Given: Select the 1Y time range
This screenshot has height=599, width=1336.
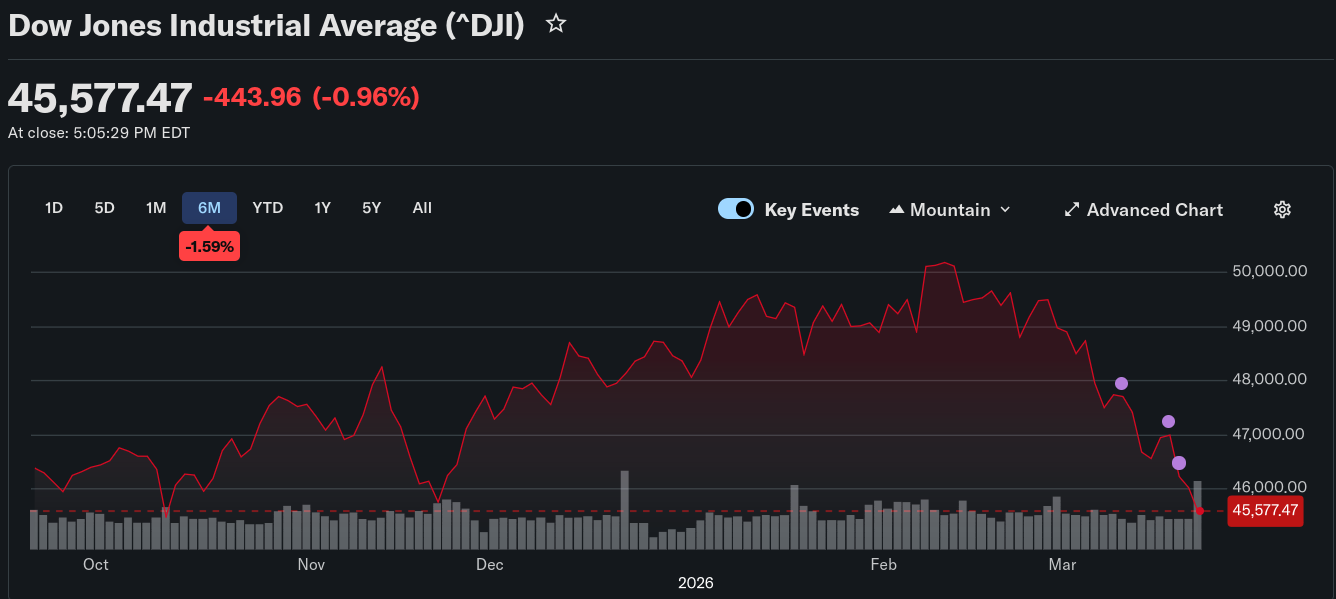Looking at the screenshot, I should (322, 208).
